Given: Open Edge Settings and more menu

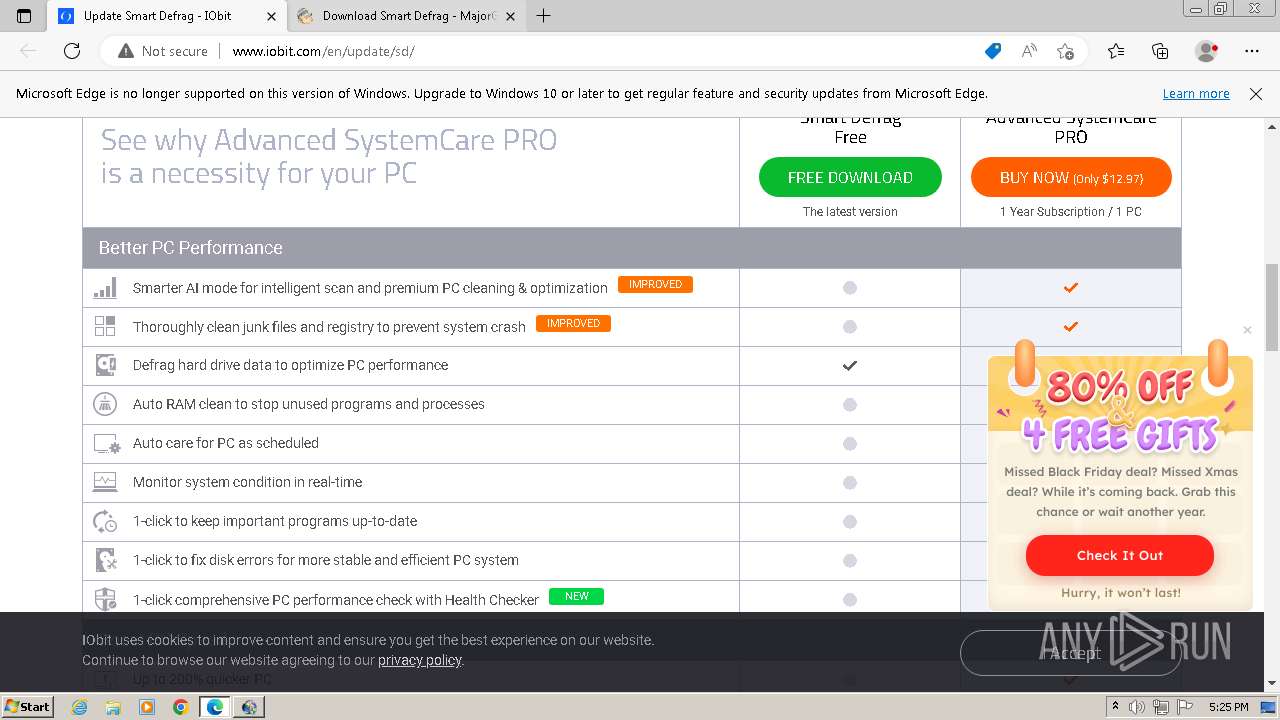Looking at the screenshot, I should tap(1252, 51).
